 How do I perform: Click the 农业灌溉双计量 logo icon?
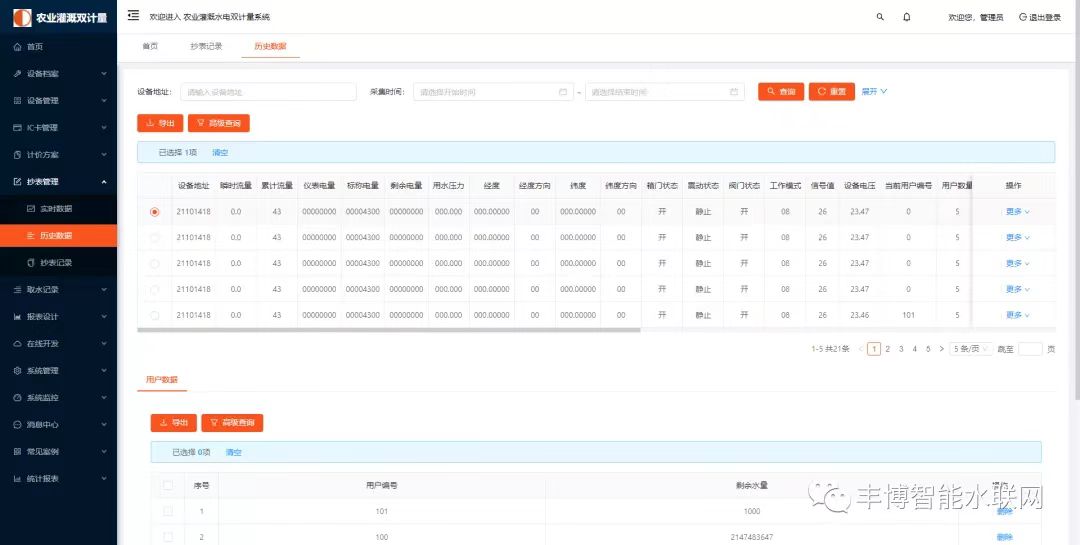[x=21, y=17]
